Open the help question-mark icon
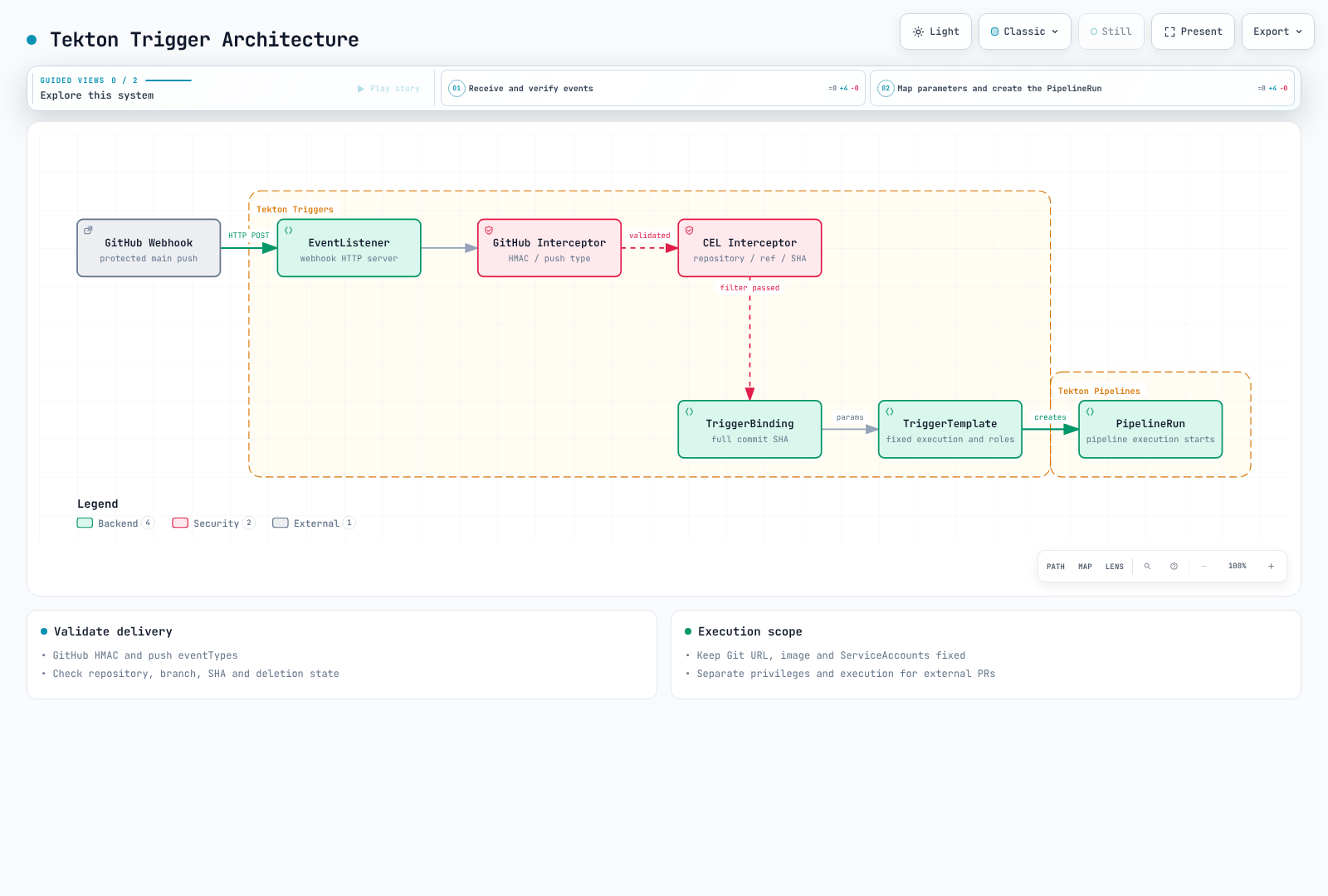This screenshot has height=896, width=1328. [1174, 567]
